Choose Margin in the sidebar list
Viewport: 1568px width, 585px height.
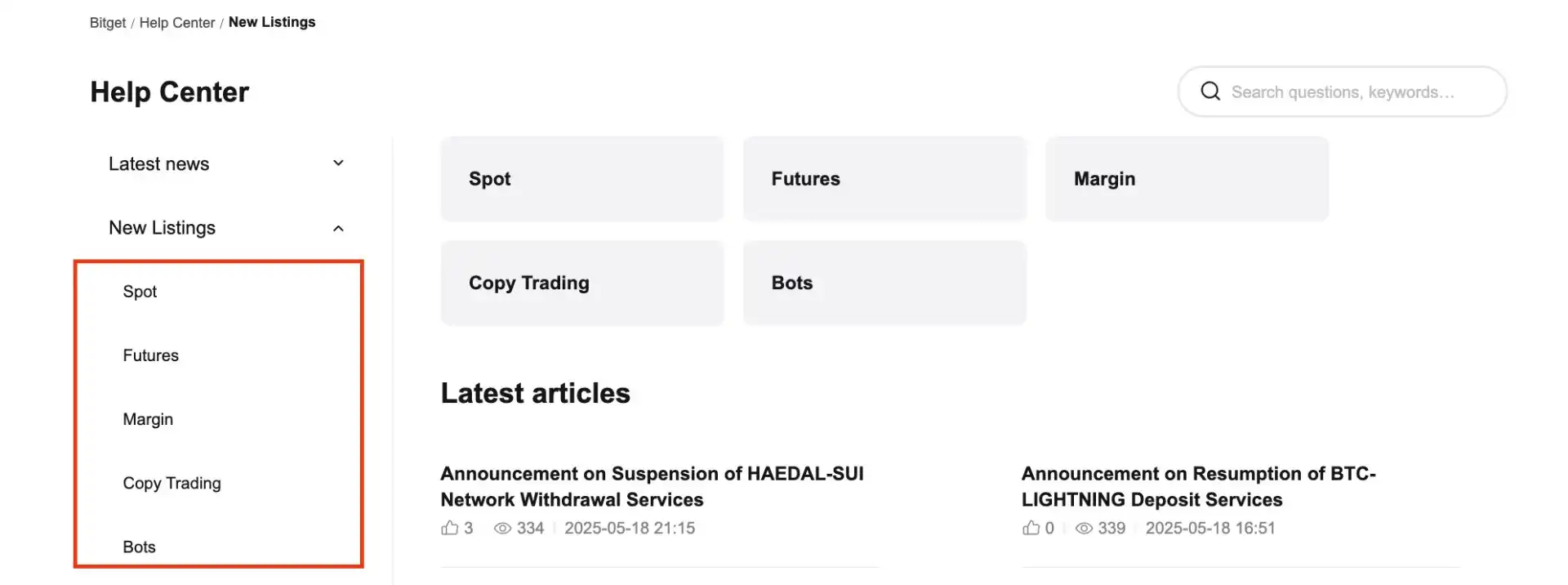point(148,419)
